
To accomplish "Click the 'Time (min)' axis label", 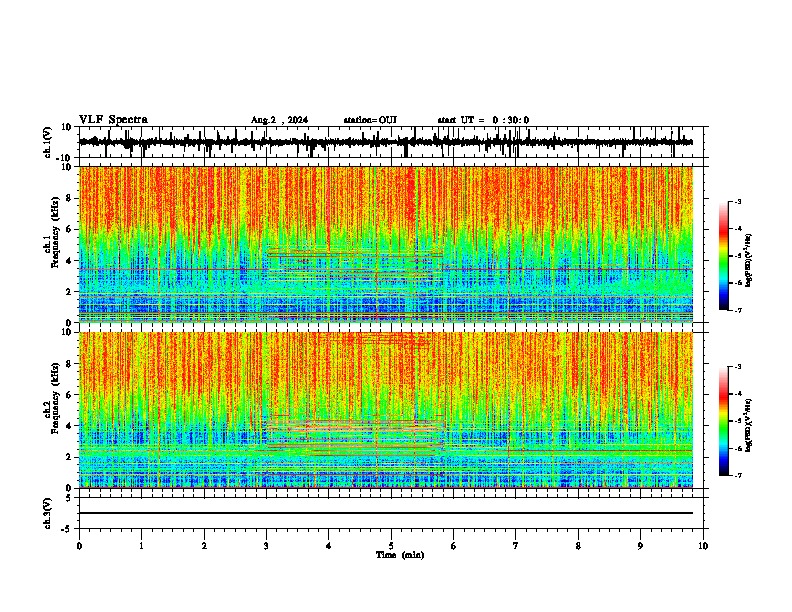I will tap(400, 555).
